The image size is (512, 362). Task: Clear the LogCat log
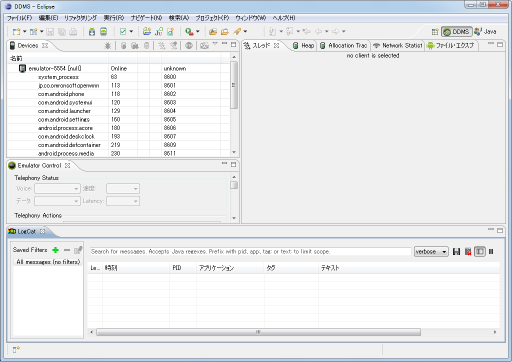tap(468, 252)
